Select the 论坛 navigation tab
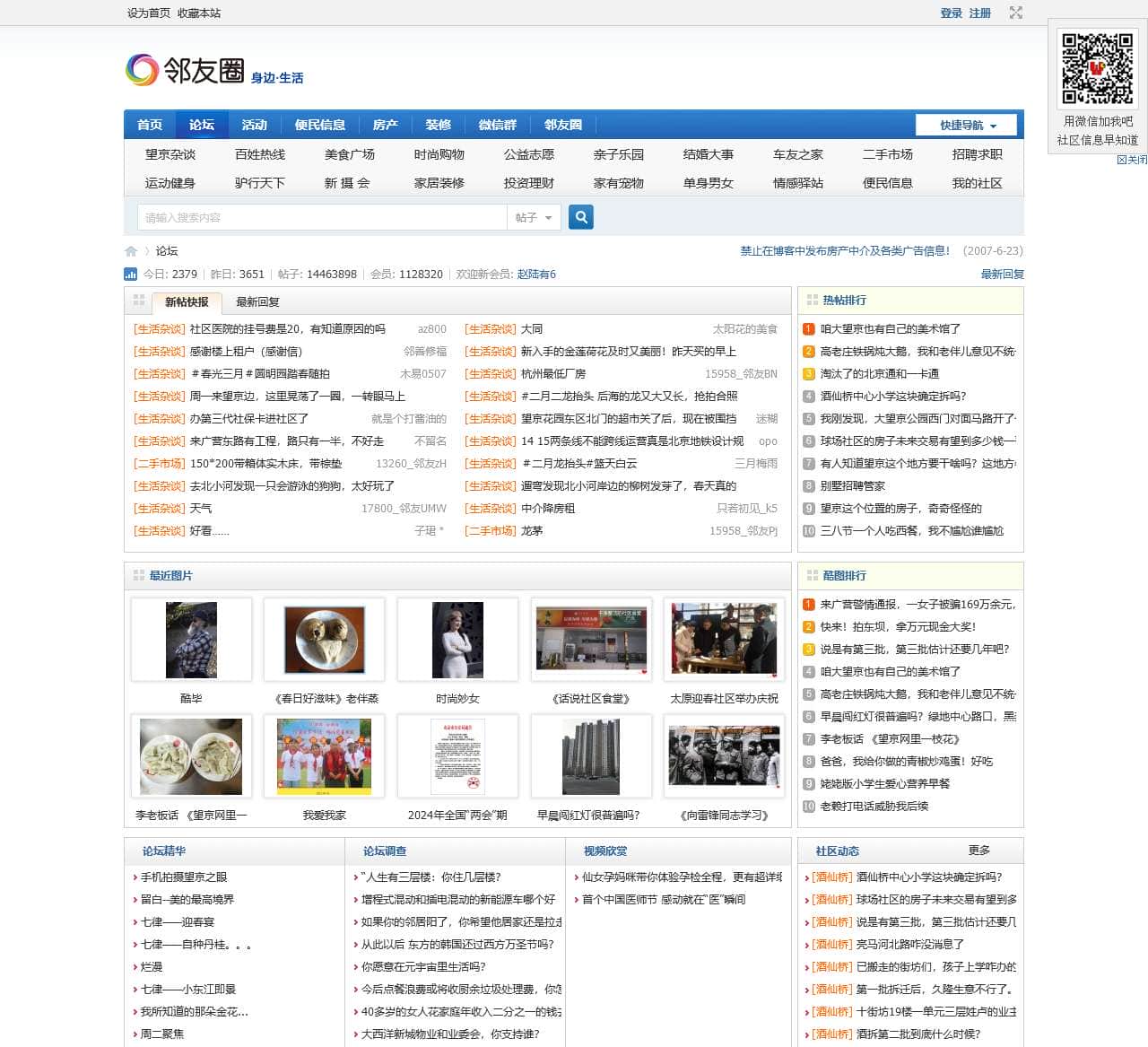1148x1047 pixels. pos(202,125)
